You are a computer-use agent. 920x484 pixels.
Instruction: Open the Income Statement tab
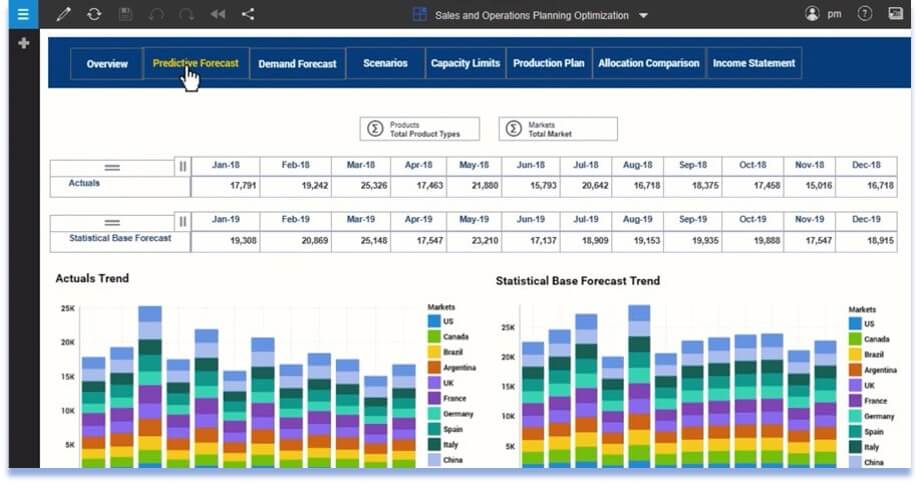coord(753,63)
